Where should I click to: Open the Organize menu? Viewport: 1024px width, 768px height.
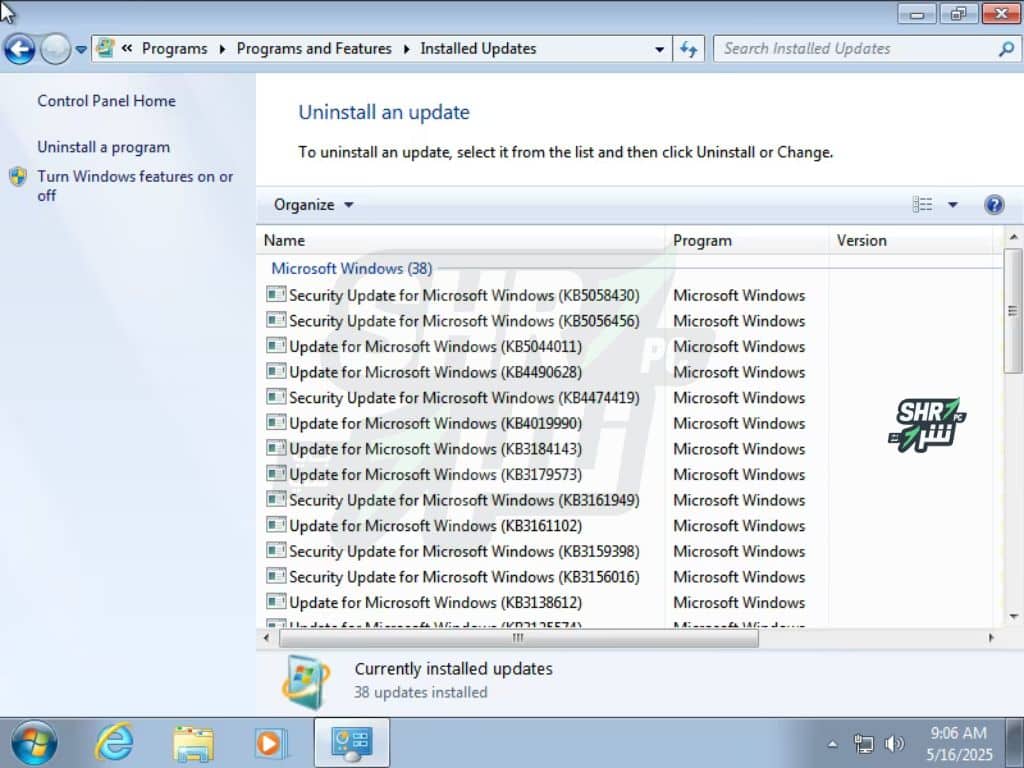[x=313, y=205]
